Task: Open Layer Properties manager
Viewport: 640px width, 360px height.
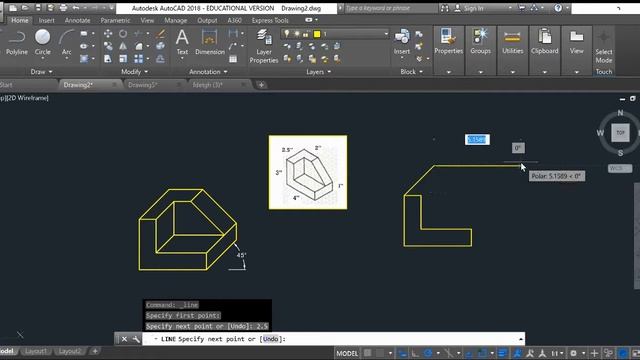Action: pyautogui.click(x=264, y=46)
